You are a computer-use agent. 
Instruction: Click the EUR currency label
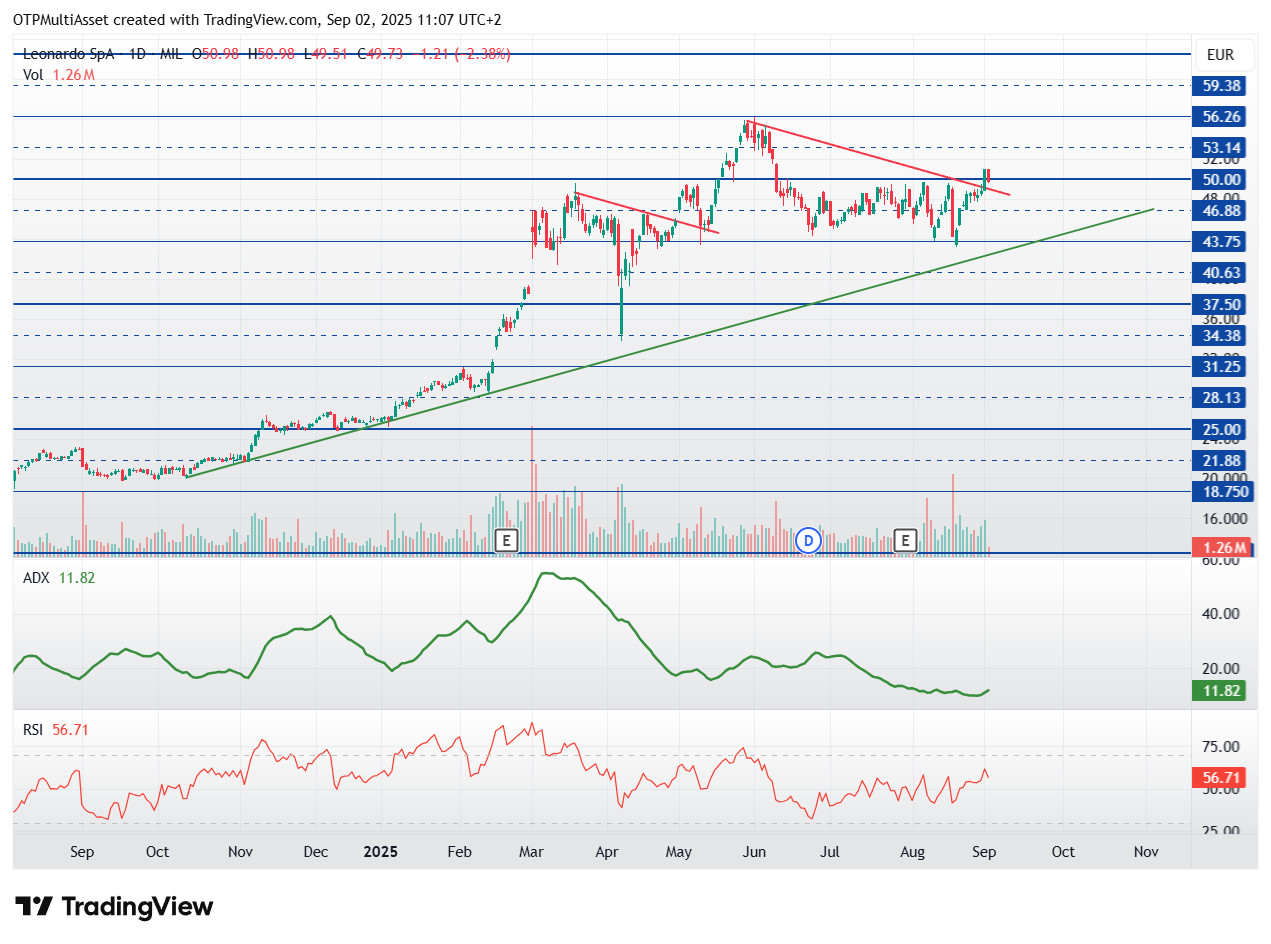pyautogui.click(x=1220, y=54)
